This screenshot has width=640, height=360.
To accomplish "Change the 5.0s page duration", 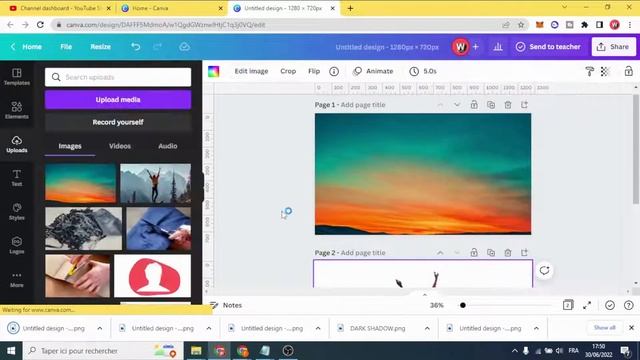I will (423, 71).
